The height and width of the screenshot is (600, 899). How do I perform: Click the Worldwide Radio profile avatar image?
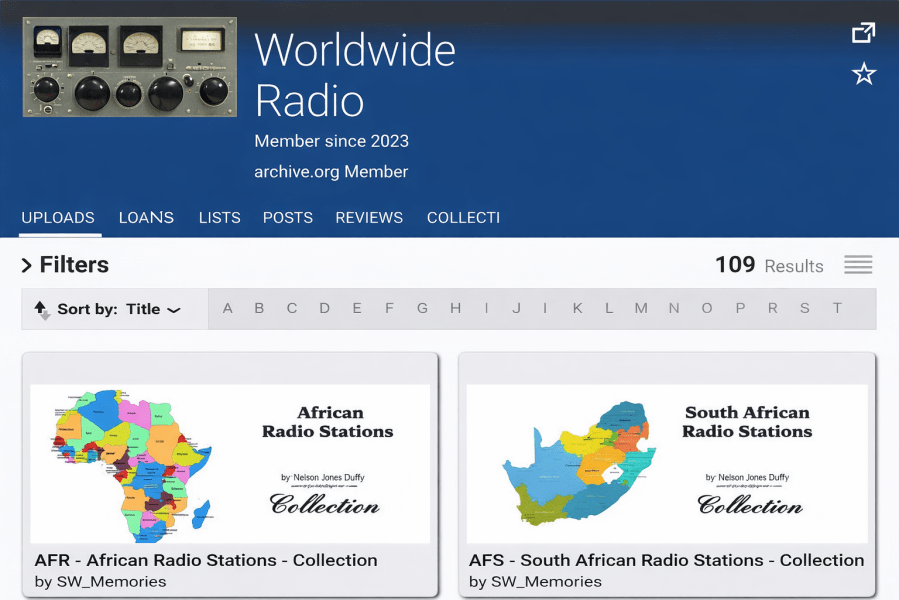(130, 67)
